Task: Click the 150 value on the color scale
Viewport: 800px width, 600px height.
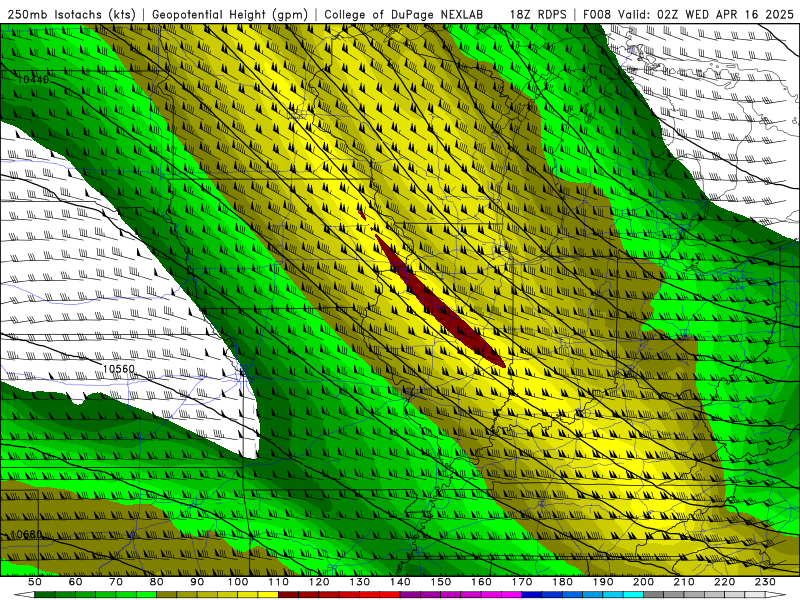Action: (441, 582)
